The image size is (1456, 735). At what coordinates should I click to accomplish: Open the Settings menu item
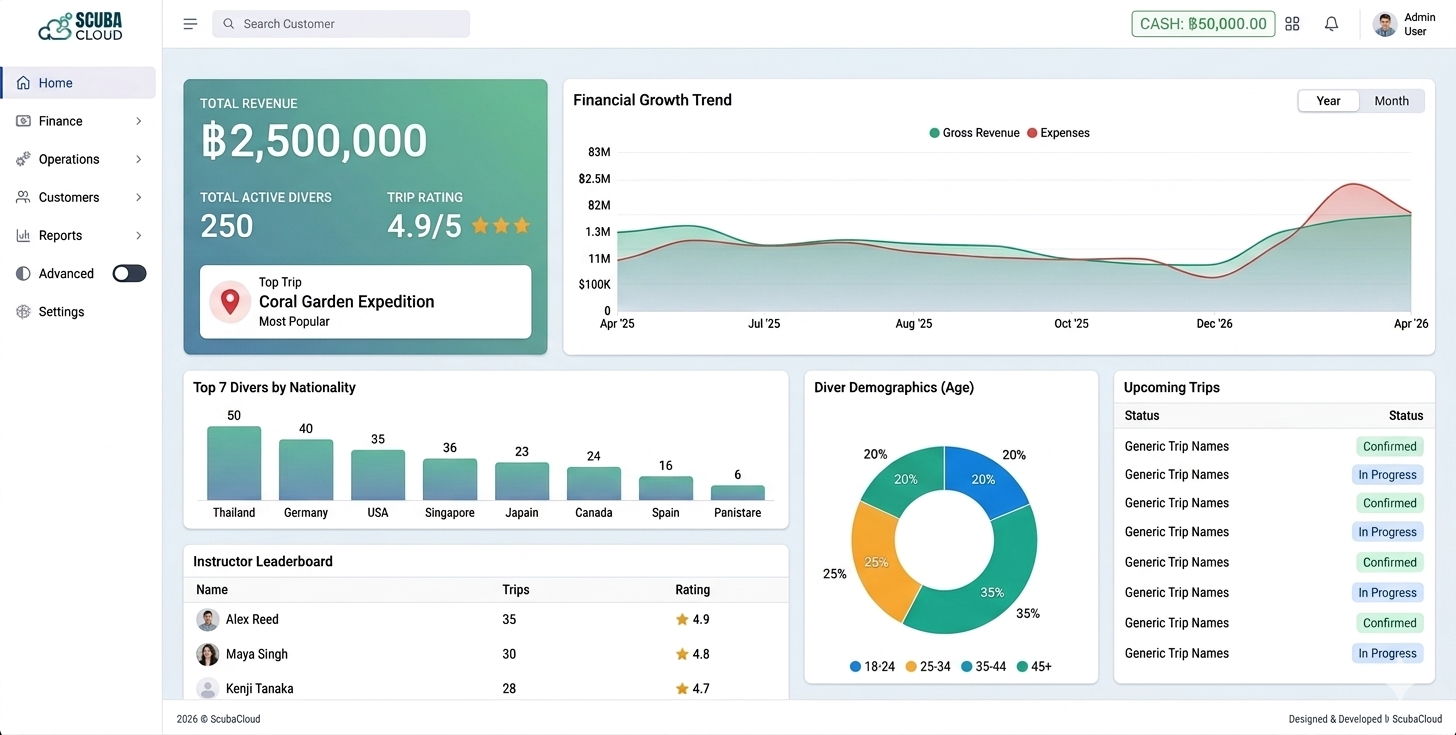coord(79,311)
